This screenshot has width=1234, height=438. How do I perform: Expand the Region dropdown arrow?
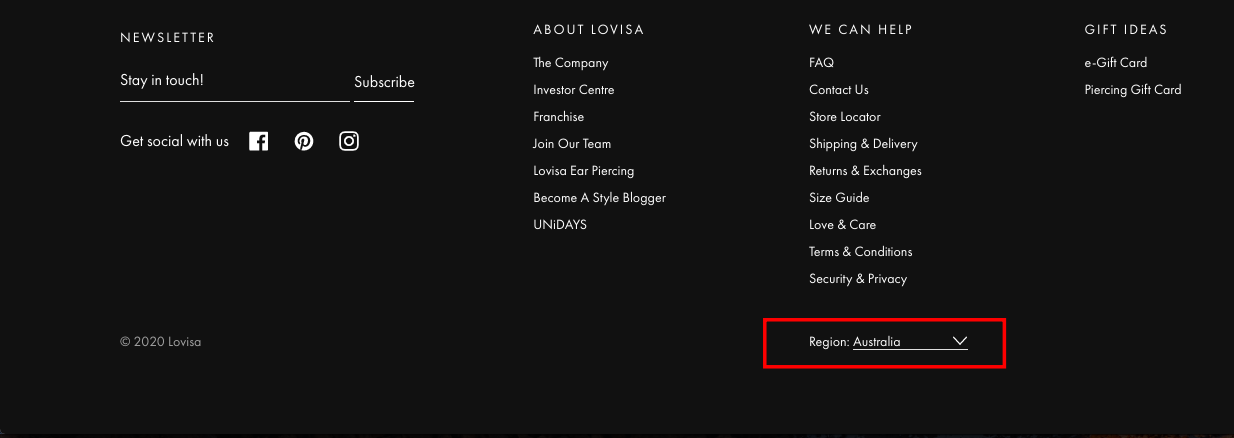click(x=960, y=341)
